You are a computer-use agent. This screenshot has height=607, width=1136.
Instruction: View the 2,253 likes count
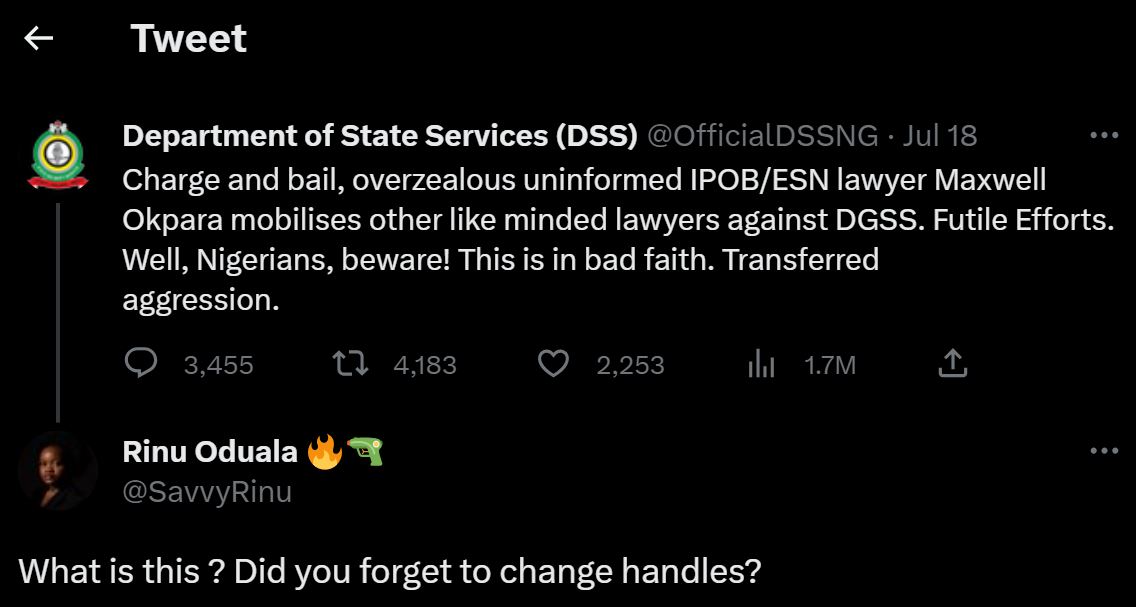click(x=630, y=366)
